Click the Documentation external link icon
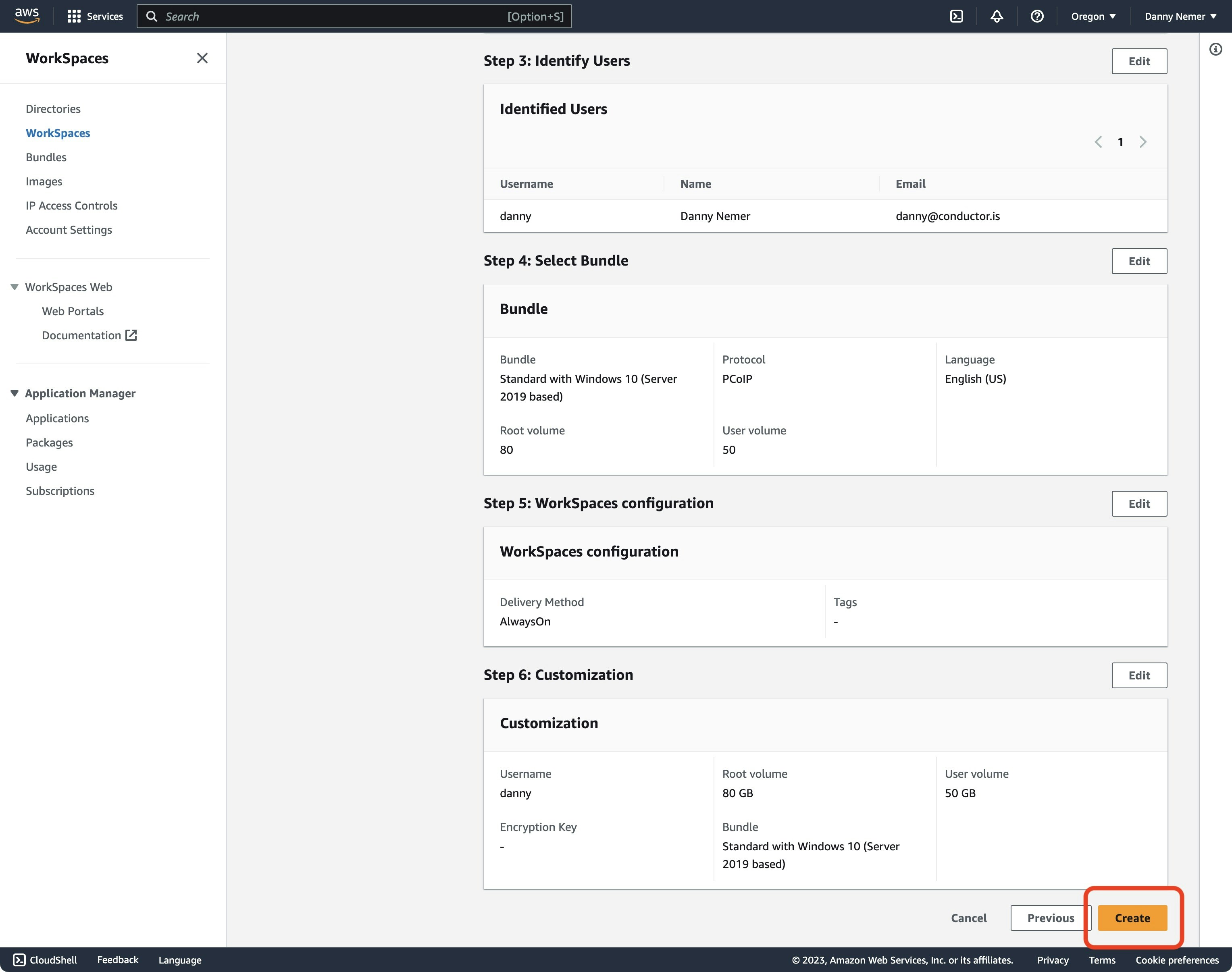The image size is (1232, 972). (131, 335)
